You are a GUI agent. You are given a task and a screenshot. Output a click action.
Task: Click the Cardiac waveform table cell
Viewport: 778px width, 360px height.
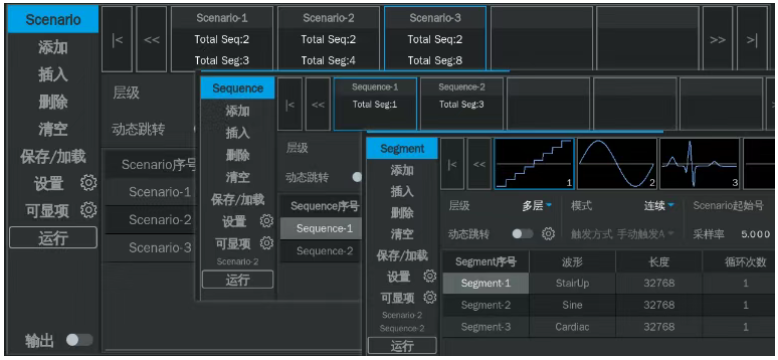click(572, 327)
